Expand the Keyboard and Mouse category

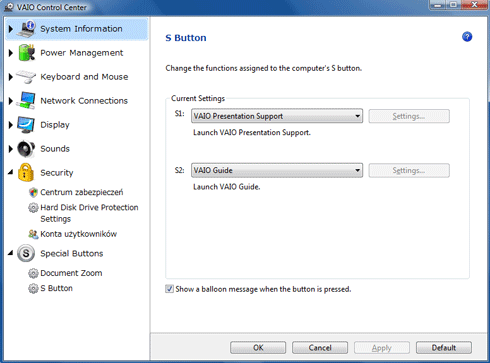pyautogui.click(x=11, y=77)
